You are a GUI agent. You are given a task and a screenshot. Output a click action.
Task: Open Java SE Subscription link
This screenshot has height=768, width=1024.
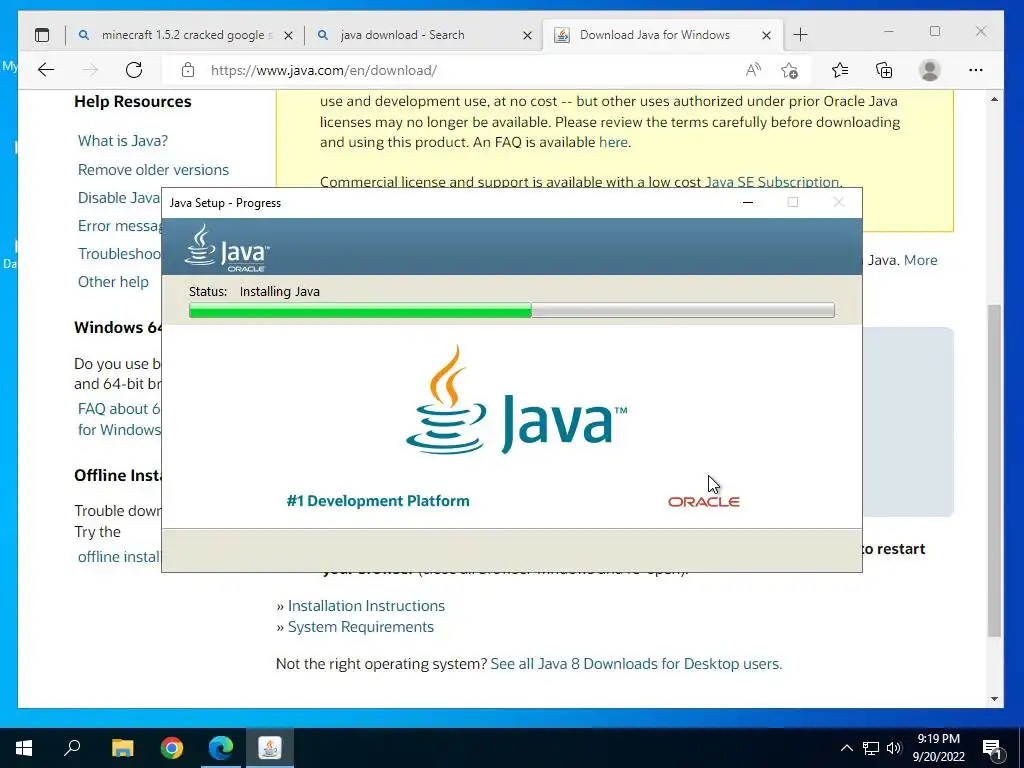[x=772, y=182]
